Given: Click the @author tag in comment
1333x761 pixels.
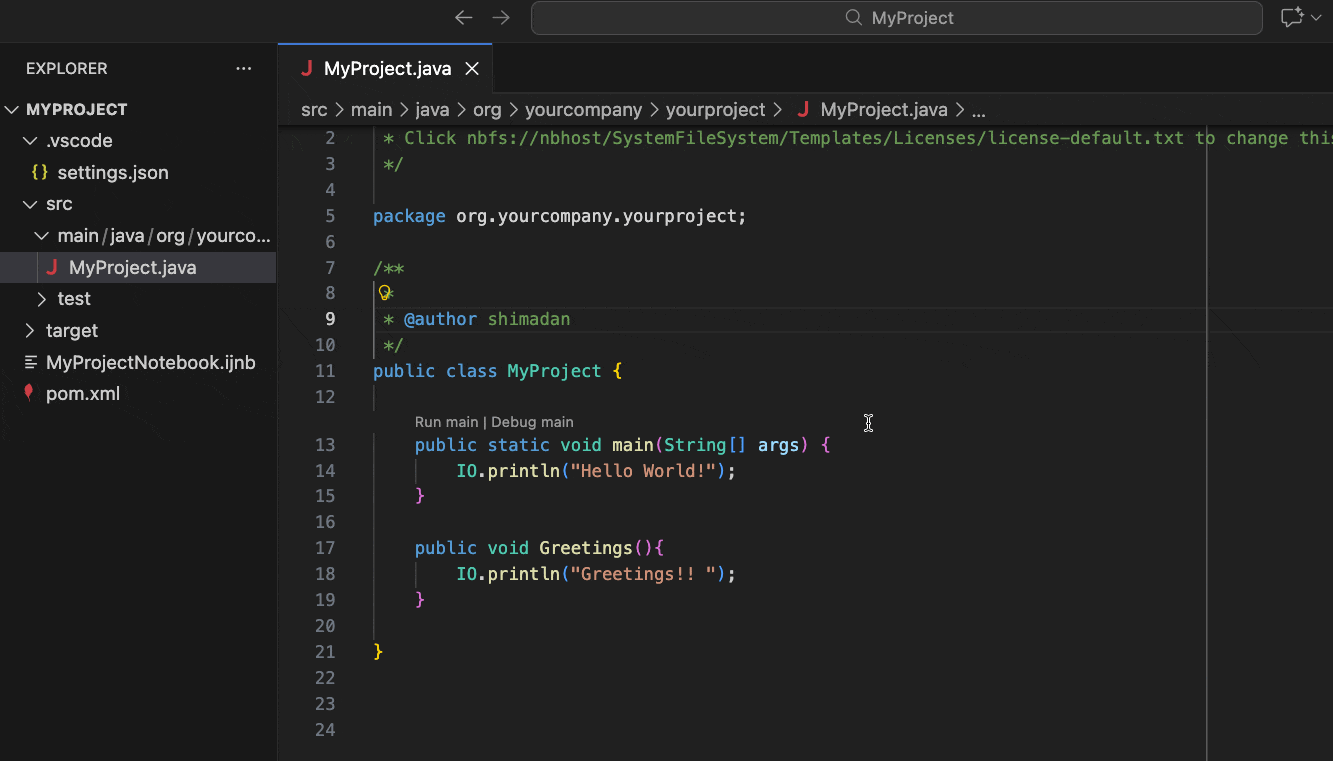Looking at the screenshot, I should [x=440, y=319].
